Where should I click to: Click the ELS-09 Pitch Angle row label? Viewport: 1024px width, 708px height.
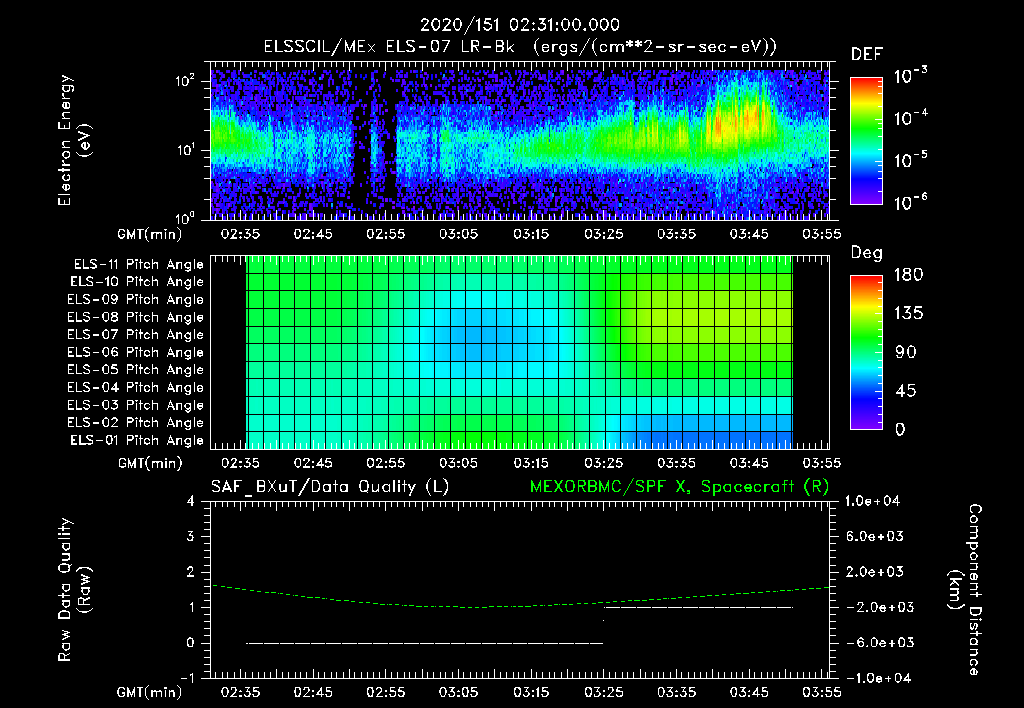pyautogui.click(x=136, y=300)
